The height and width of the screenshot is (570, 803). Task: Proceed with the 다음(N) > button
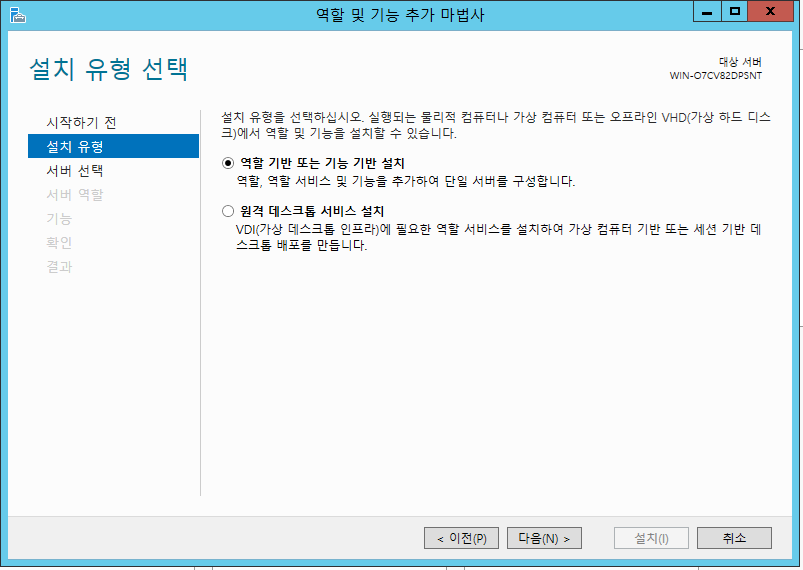click(x=544, y=538)
